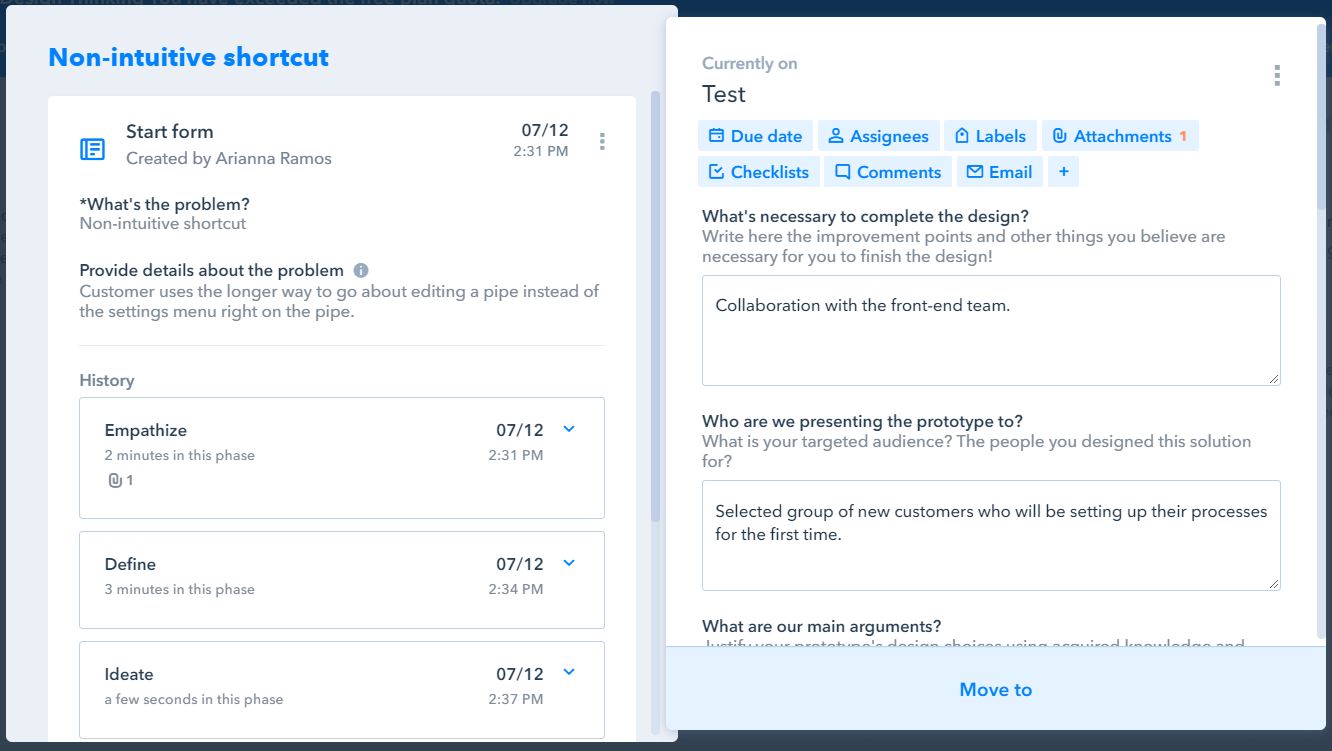This screenshot has height=751, width=1332.
Task: Expand the Ideate phase history
Action: point(569,672)
